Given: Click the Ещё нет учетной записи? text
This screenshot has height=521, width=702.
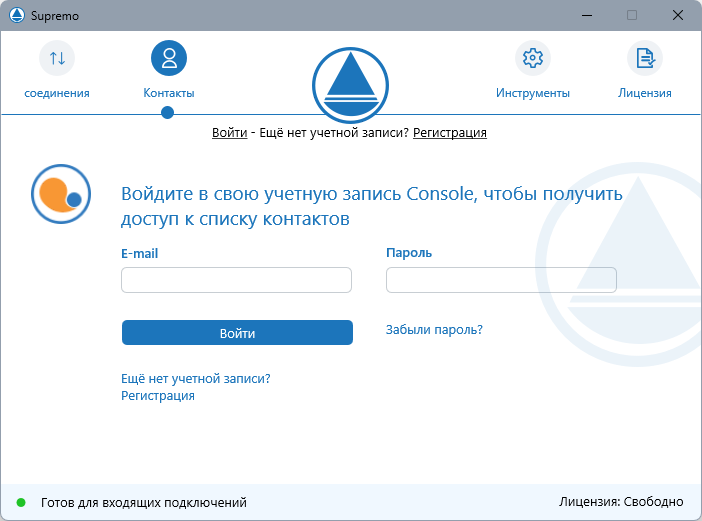Looking at the screenshot, I should coord(196,379).
